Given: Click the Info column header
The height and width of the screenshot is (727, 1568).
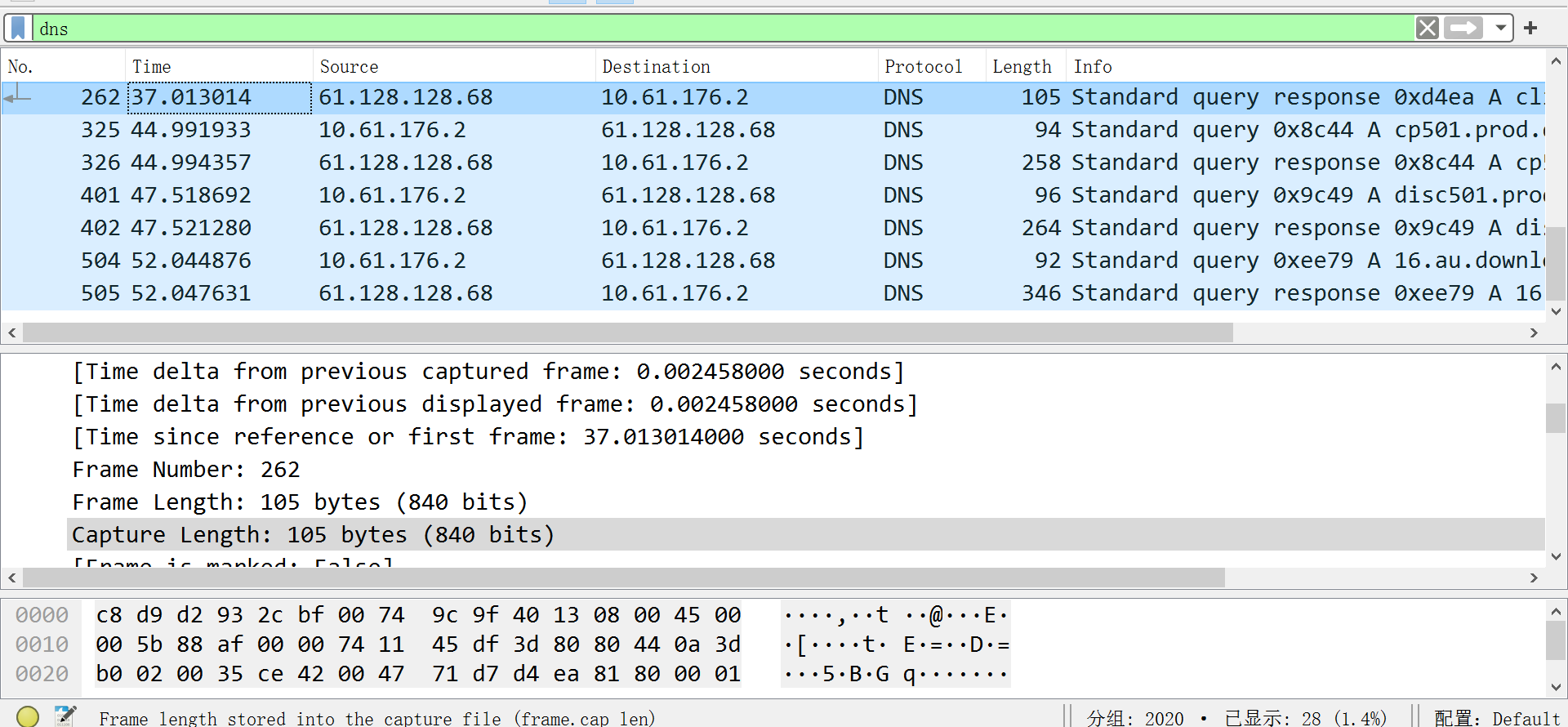Looking at the screenshot, I should click(1305, 66).
